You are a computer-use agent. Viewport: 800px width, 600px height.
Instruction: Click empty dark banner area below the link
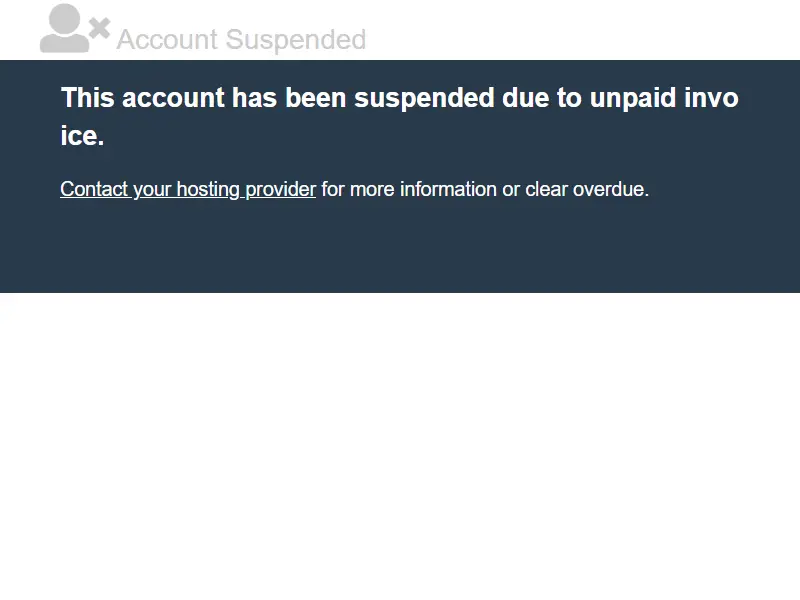pyautogui.click(x=400, y=247)
